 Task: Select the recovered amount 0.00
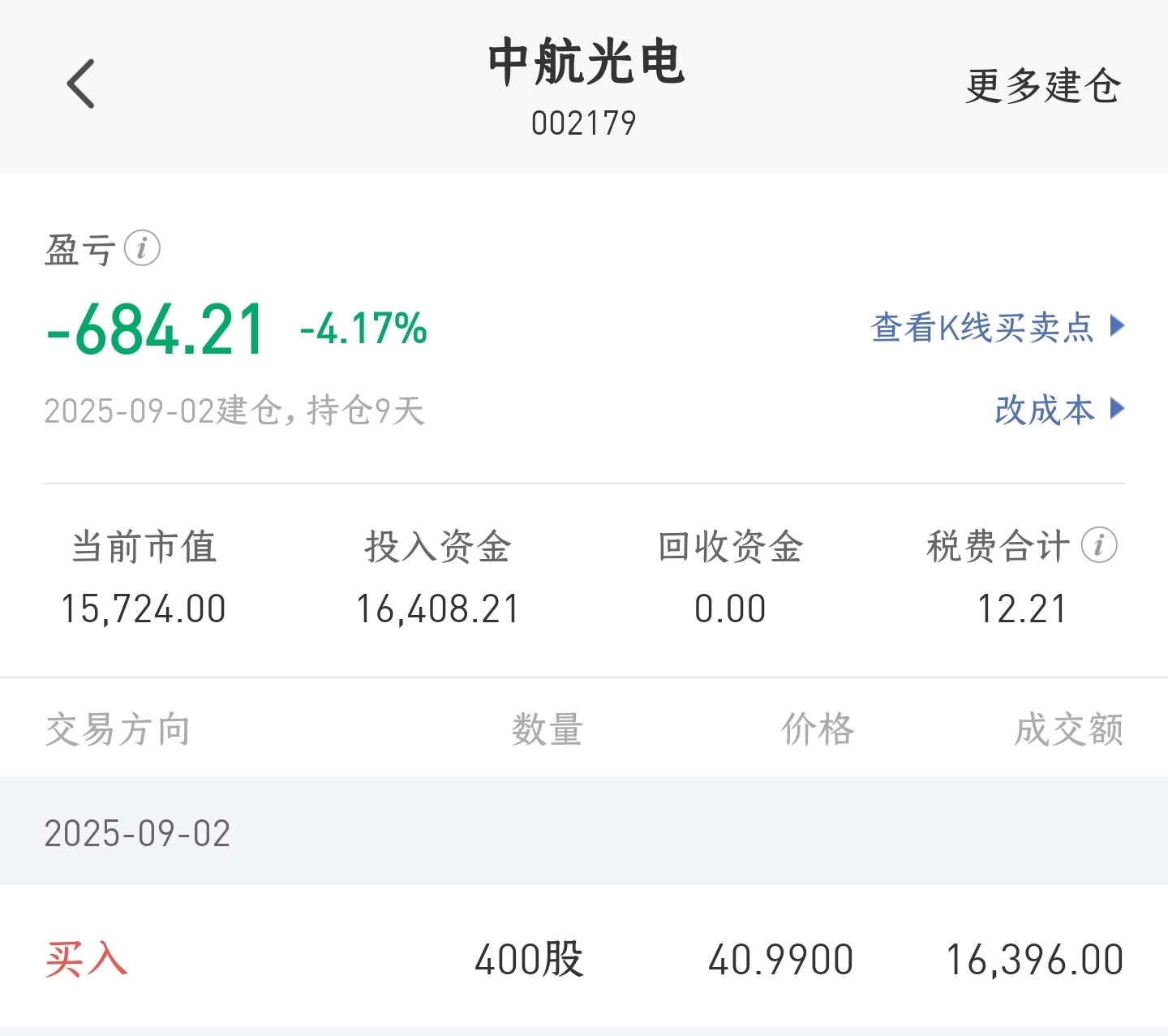click(730, 609)
